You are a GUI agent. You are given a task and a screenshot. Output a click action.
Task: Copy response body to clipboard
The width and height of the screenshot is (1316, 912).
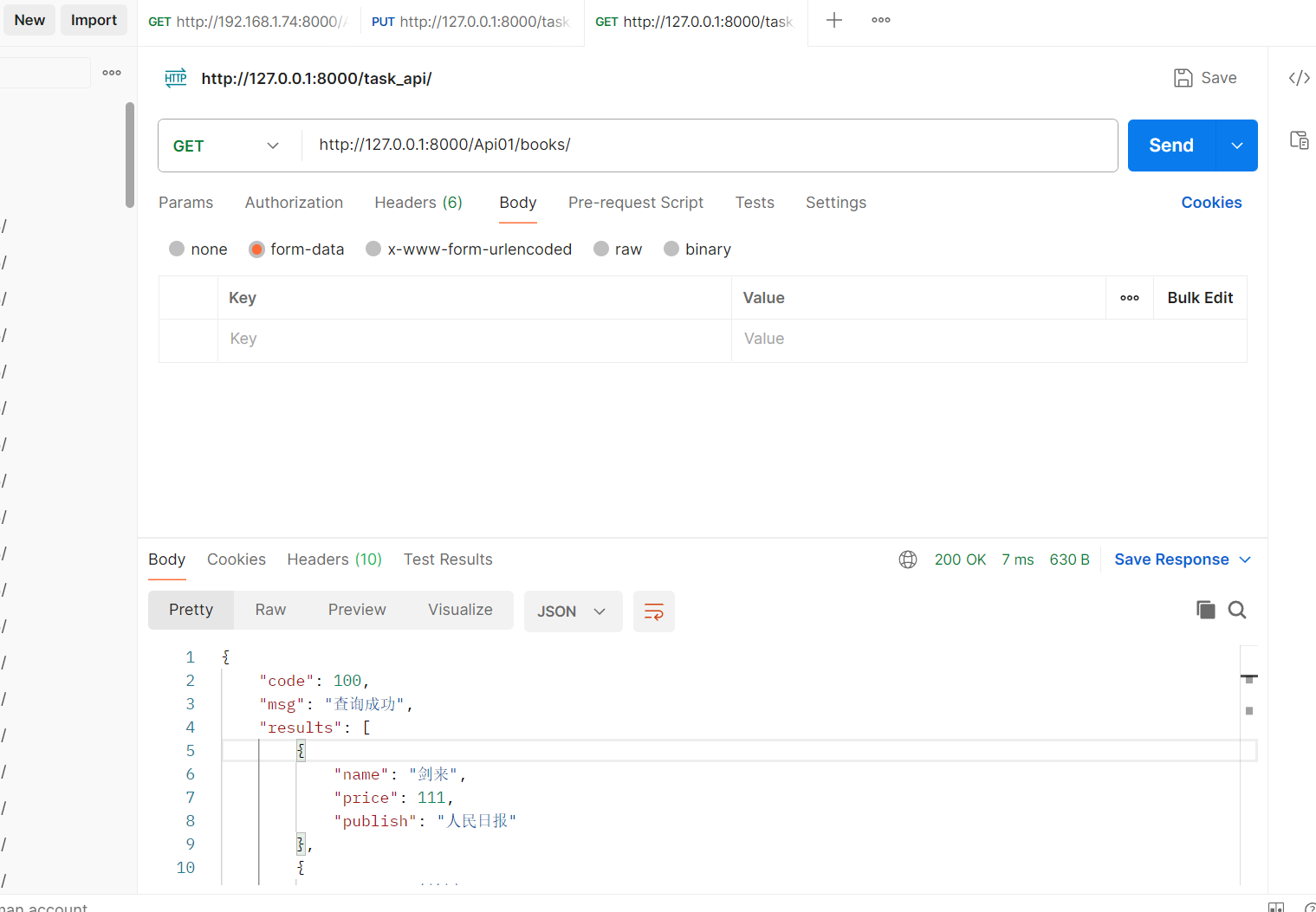point(1205,610)
